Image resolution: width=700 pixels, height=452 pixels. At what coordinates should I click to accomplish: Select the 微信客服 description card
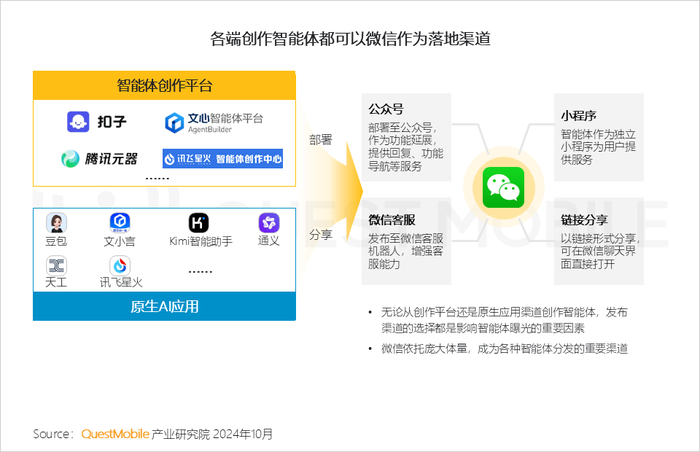pyautogui.click(x=406, y=241)
